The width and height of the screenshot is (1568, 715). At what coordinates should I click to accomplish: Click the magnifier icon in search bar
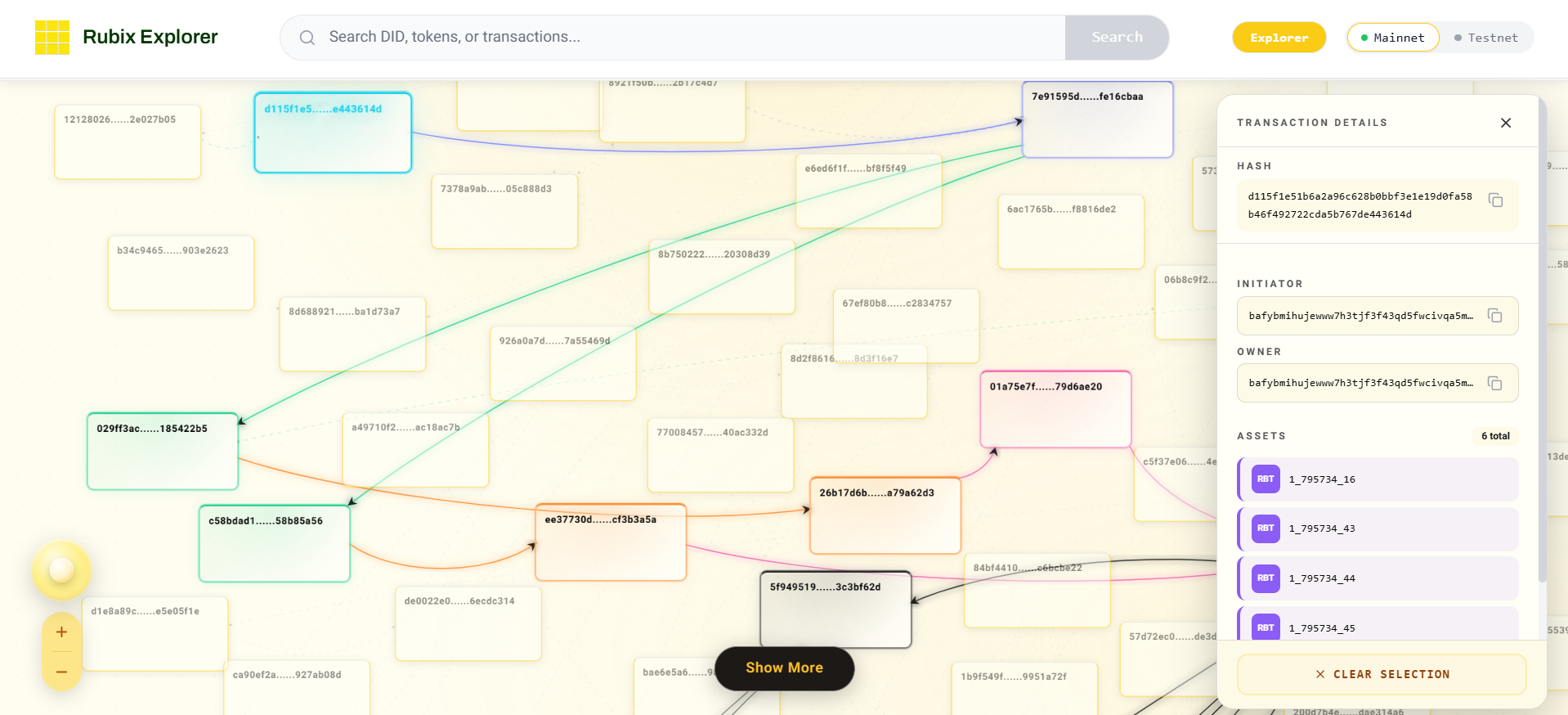(x=307, y=38)
